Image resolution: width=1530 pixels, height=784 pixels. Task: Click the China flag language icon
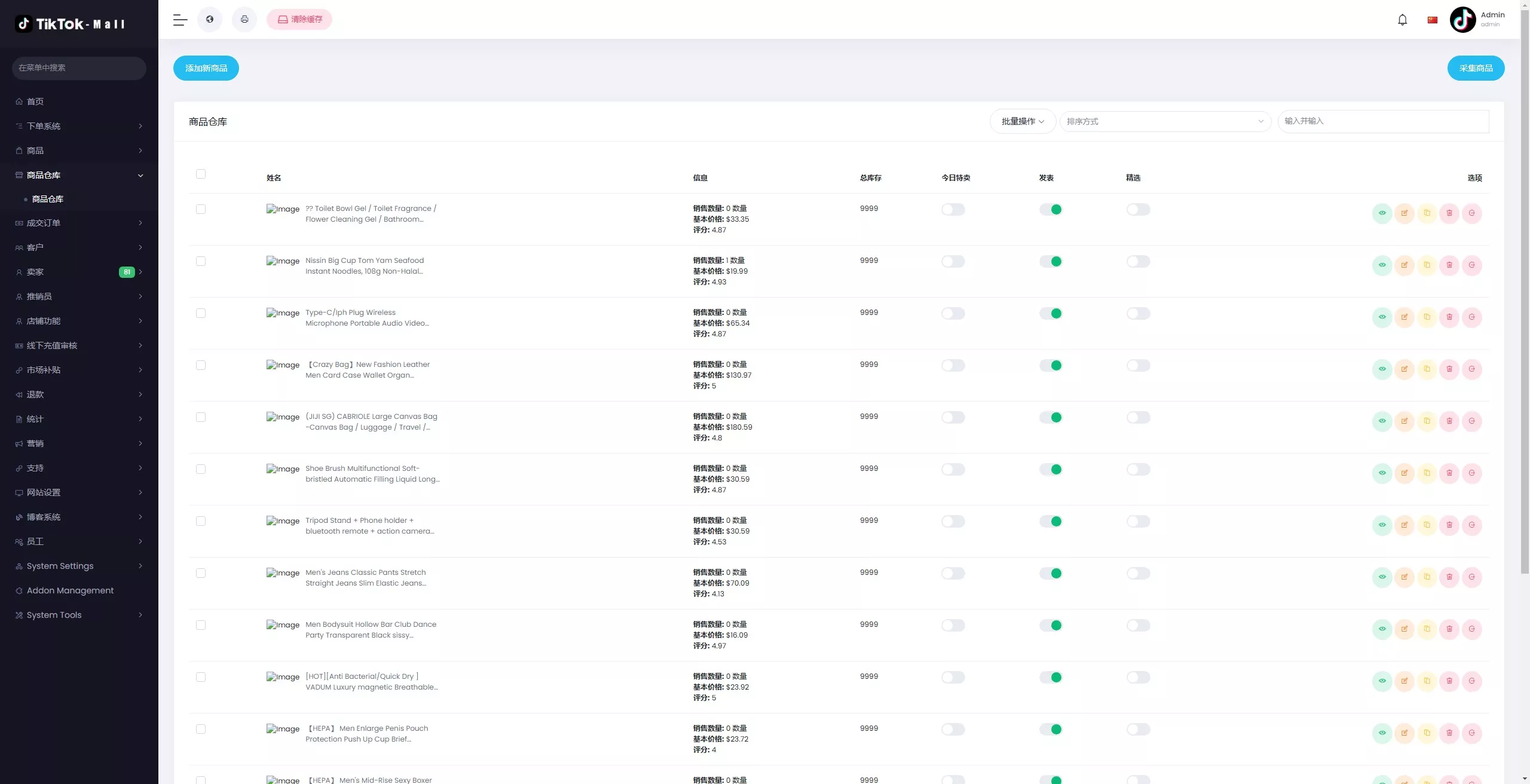click(x=1433, y=20)
